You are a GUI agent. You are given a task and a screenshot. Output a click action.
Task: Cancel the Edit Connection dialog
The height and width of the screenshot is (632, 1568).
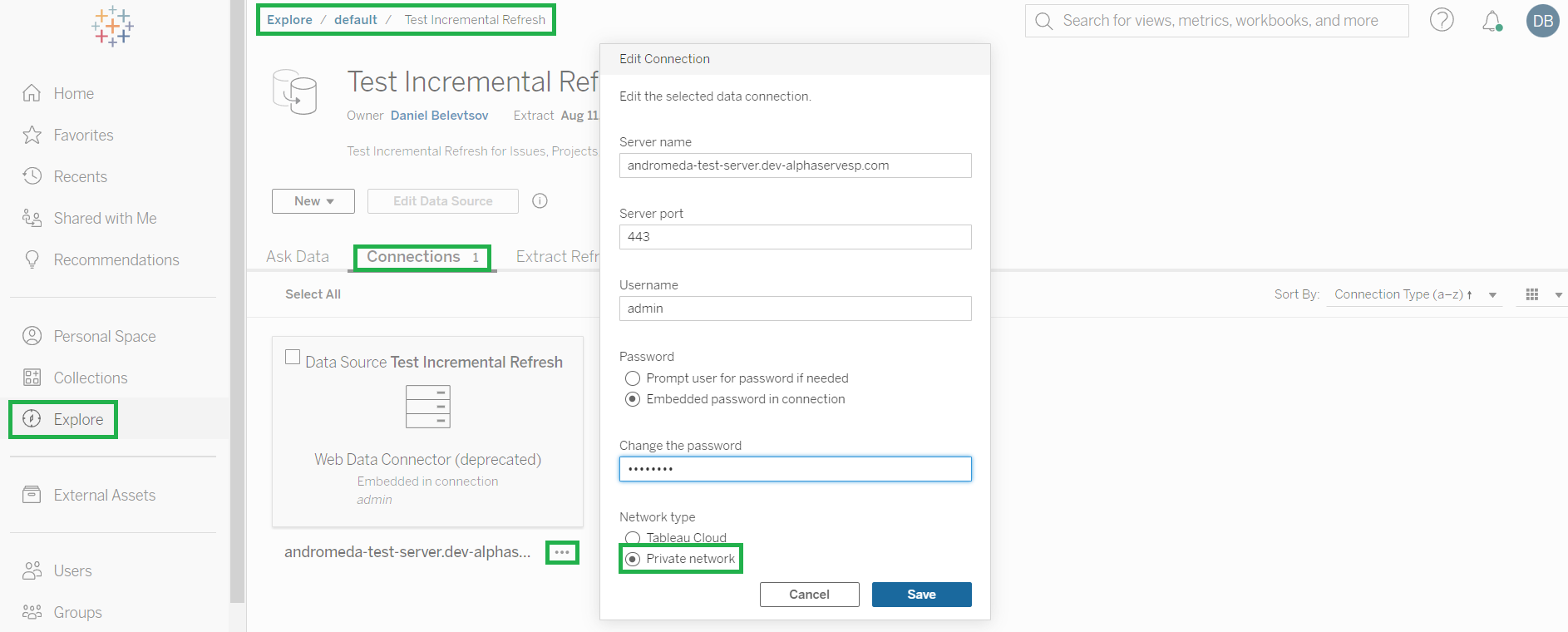point(810,595)
